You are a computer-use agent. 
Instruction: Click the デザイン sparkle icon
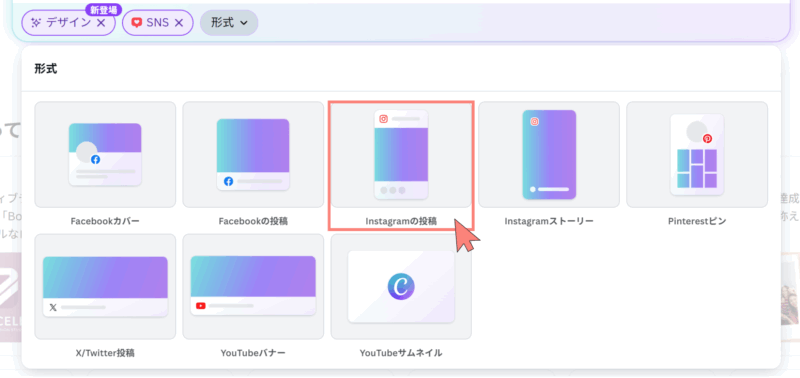(x=36, y=22)
